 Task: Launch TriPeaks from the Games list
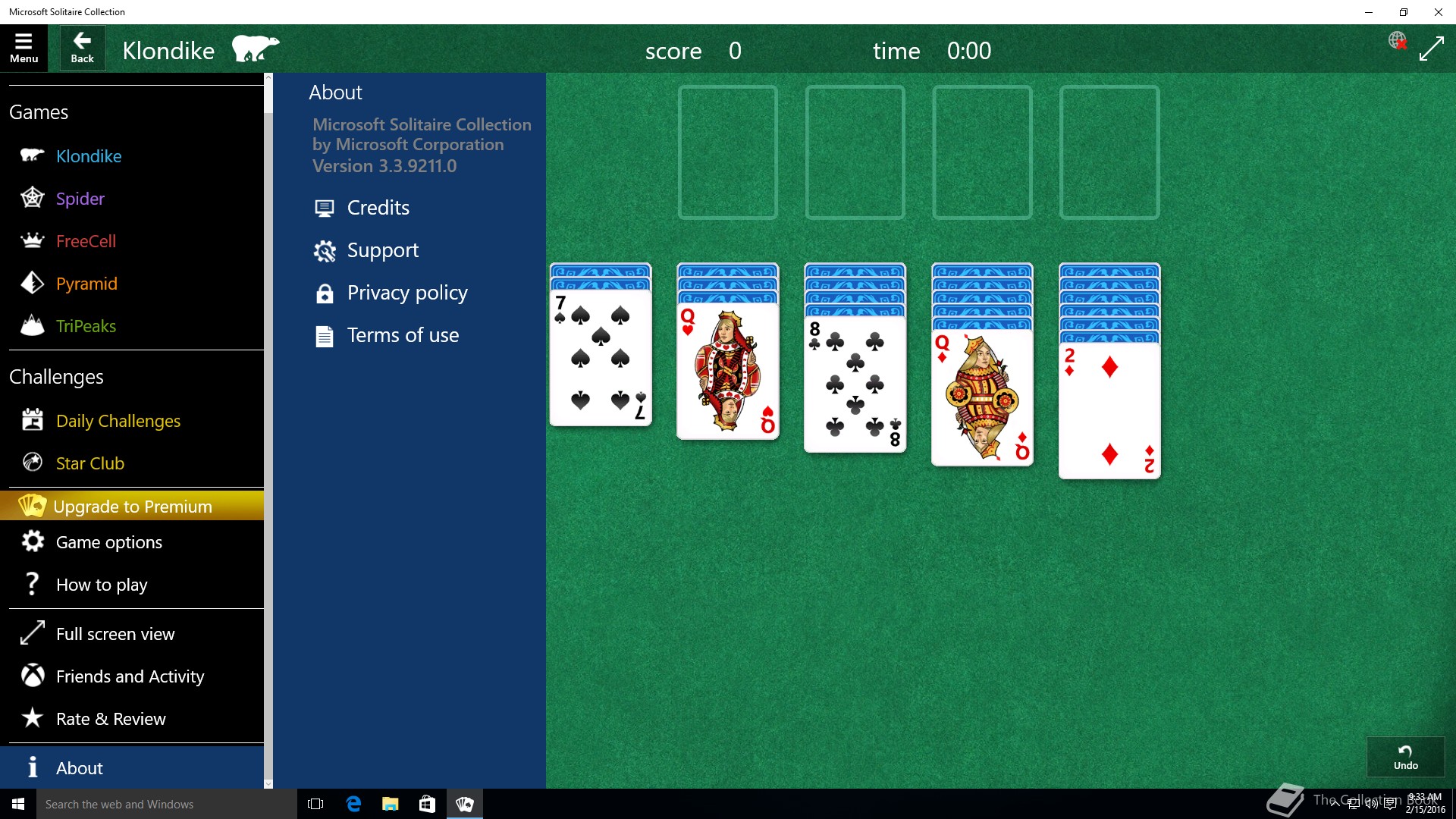pyautogui.click(x=86, y=326)
